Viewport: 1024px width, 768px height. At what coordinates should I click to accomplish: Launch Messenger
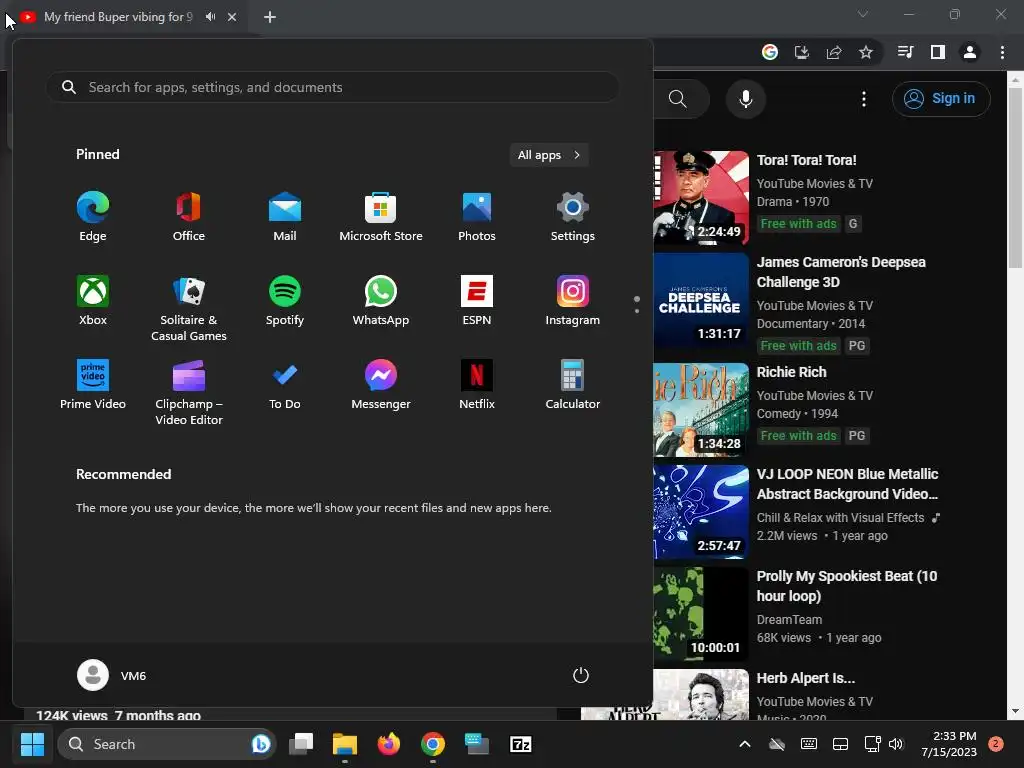tap(381, 385)
